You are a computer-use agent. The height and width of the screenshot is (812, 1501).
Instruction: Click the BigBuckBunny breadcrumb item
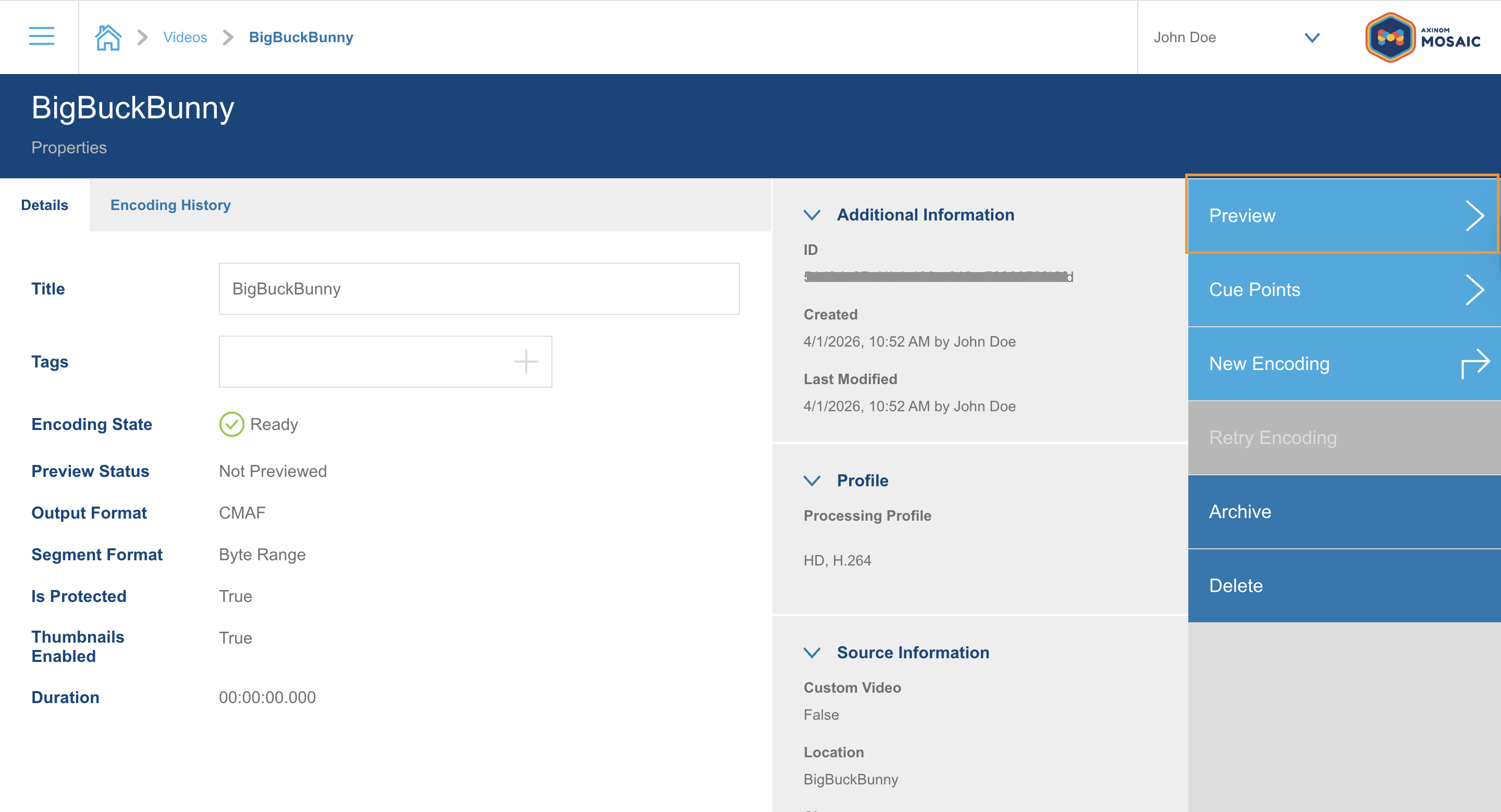click(301, 36)
